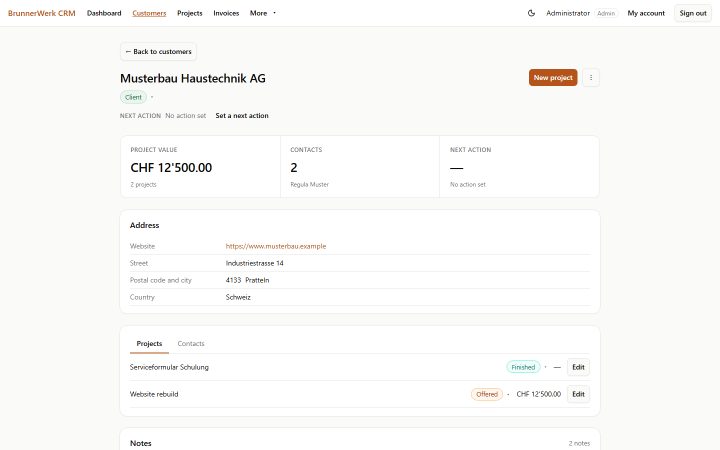The image size is (720, 450).
Task: Select the Serviceformular Schulung project row
Action: (x=360, y=367)
